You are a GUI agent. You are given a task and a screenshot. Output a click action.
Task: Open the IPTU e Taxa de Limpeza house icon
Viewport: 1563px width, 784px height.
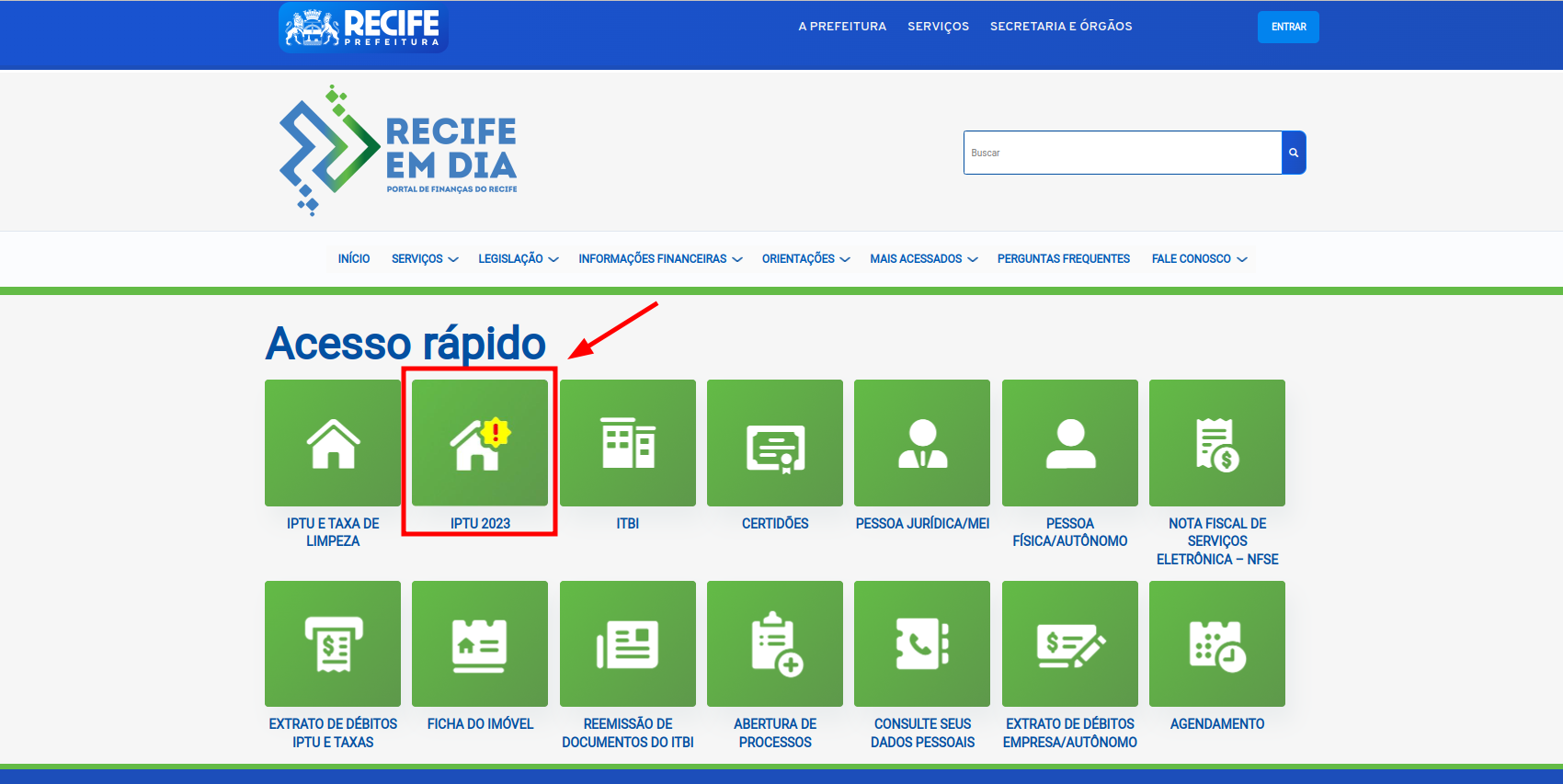tap(333, 443)
